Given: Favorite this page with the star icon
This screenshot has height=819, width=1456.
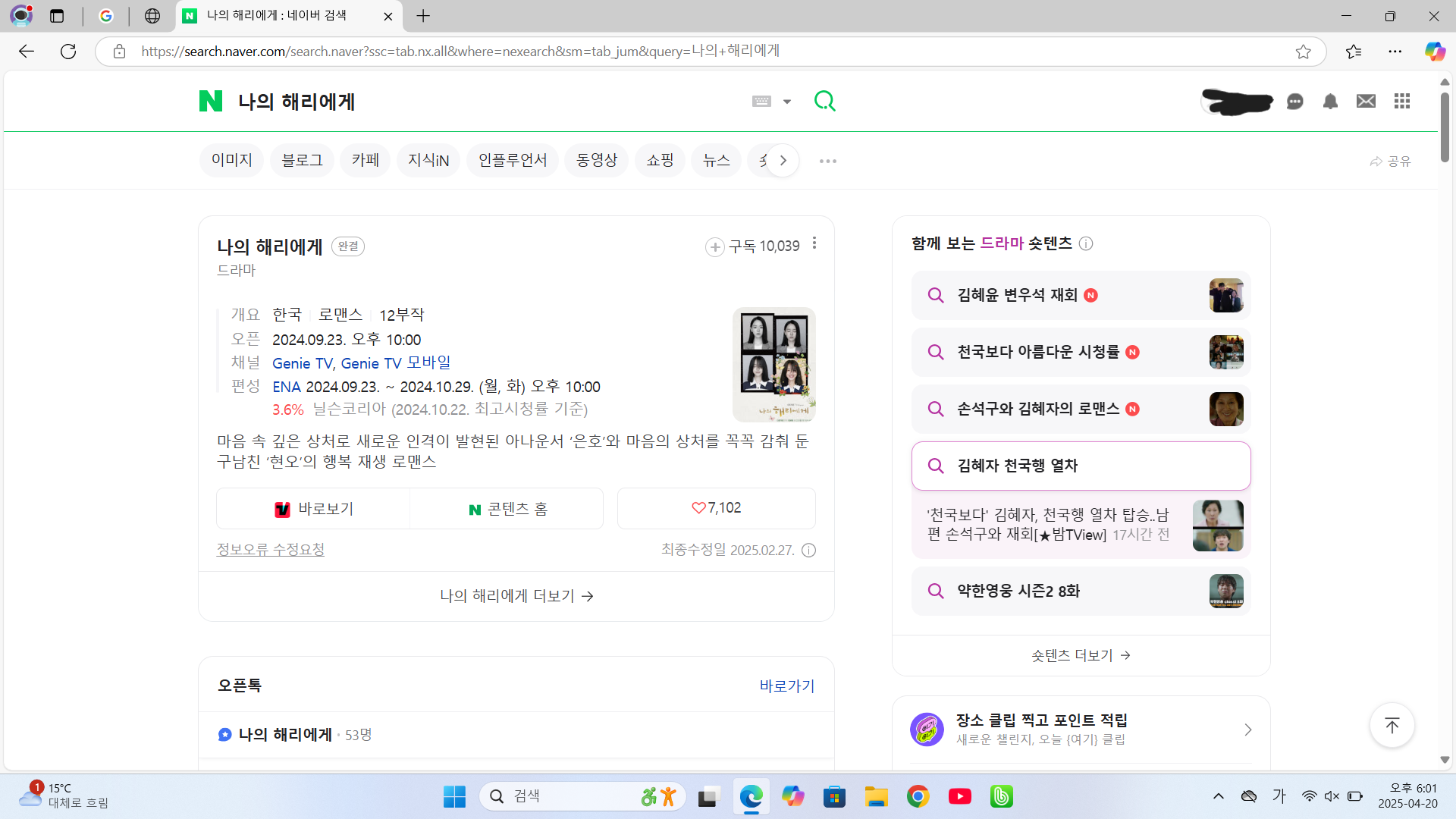Looking at the screenshot, I should click(1303, 52).
